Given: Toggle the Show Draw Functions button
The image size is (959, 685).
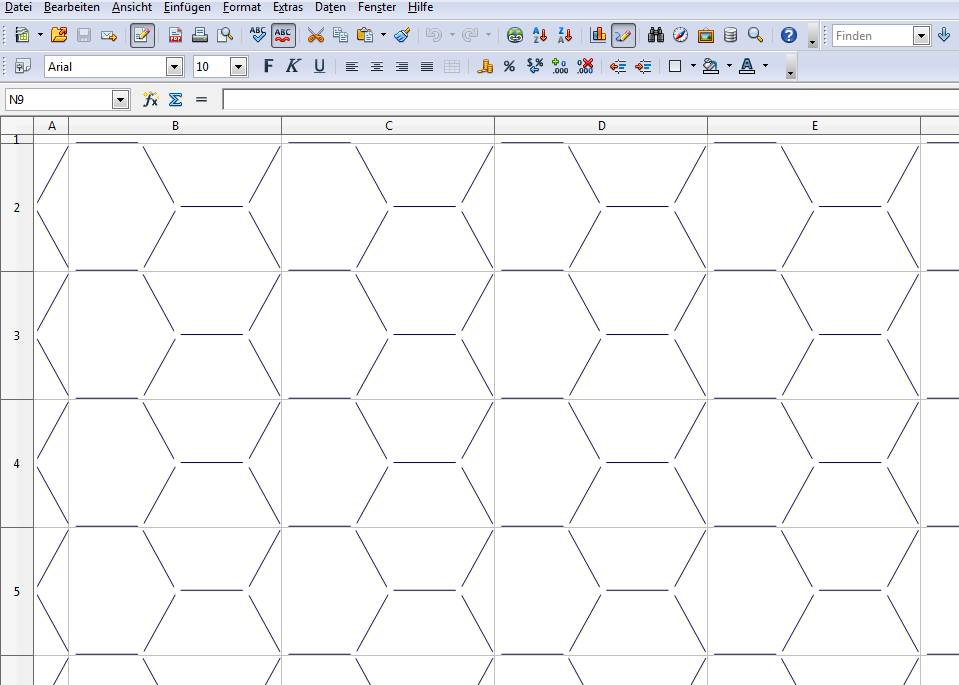Looking at the screenshot, I should coord(623,35).
